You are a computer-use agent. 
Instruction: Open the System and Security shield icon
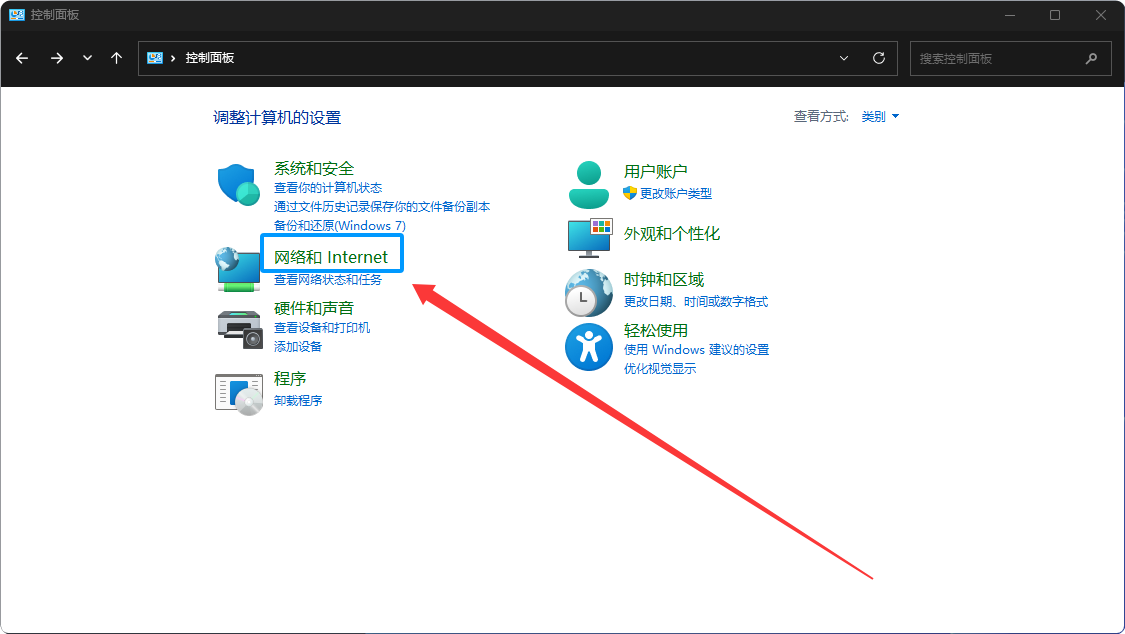click(x=238, y=184)
